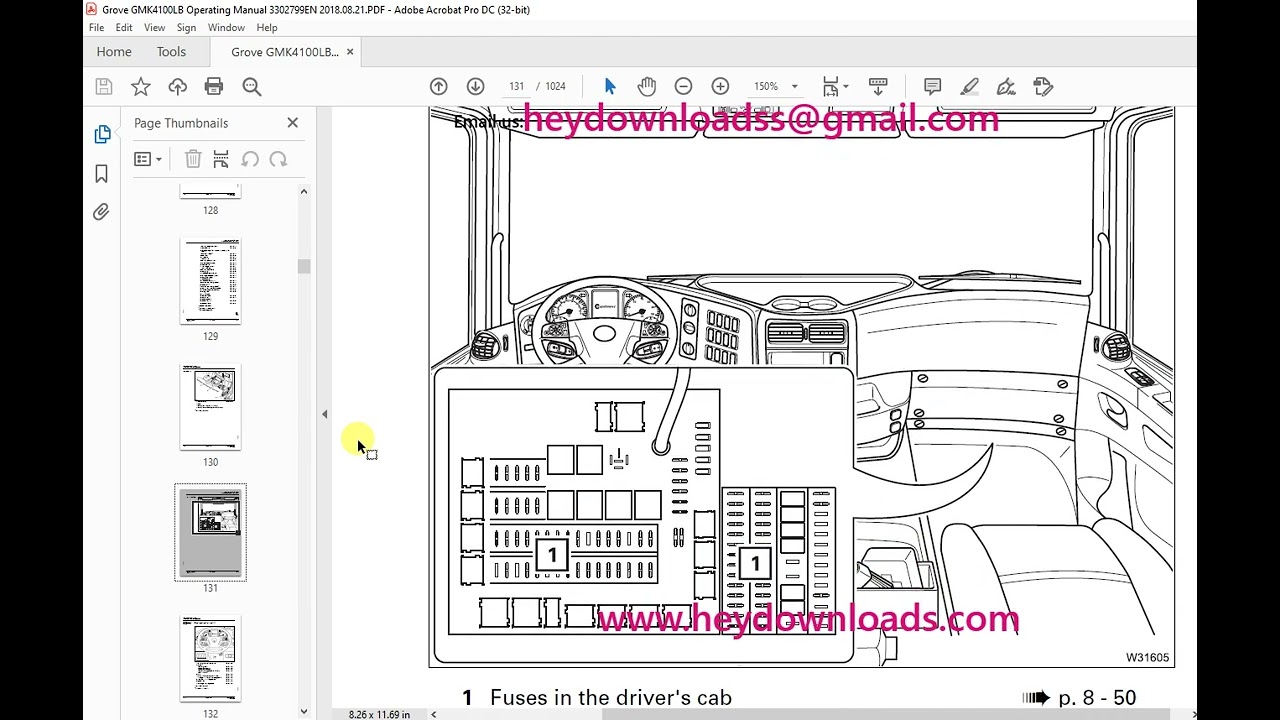Viewport: 1280px width, 720px height.
Task: Open the File menu
Action: coord(96,28)
